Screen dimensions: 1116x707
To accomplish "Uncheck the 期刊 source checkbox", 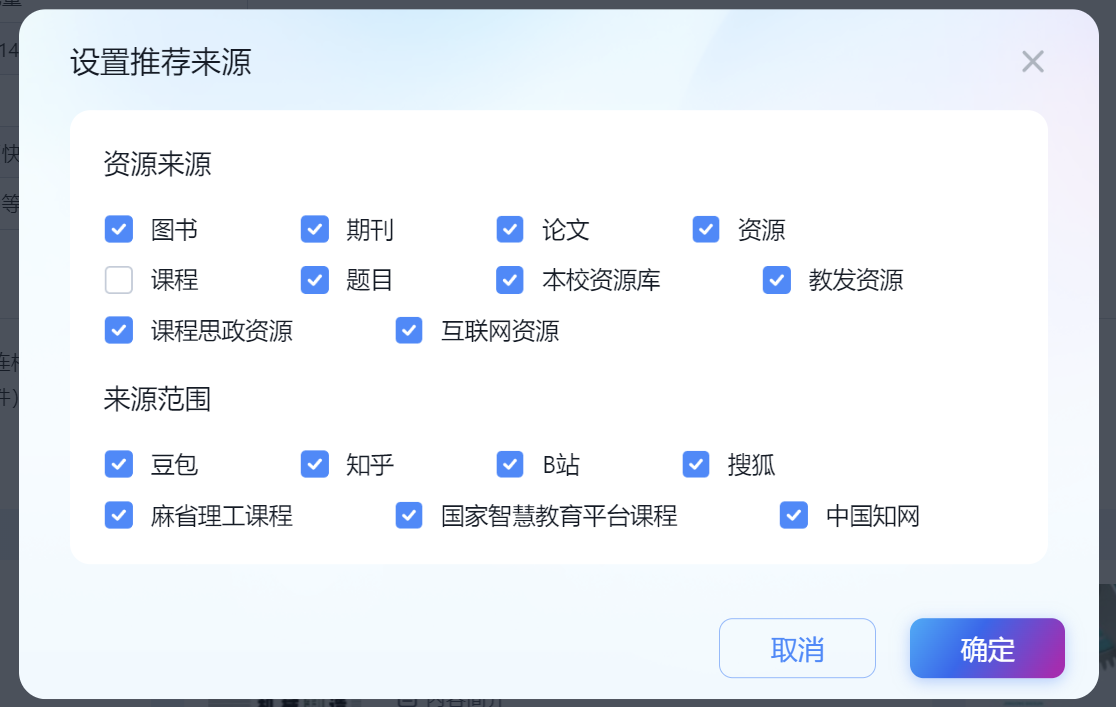I will tap(315, 229).
